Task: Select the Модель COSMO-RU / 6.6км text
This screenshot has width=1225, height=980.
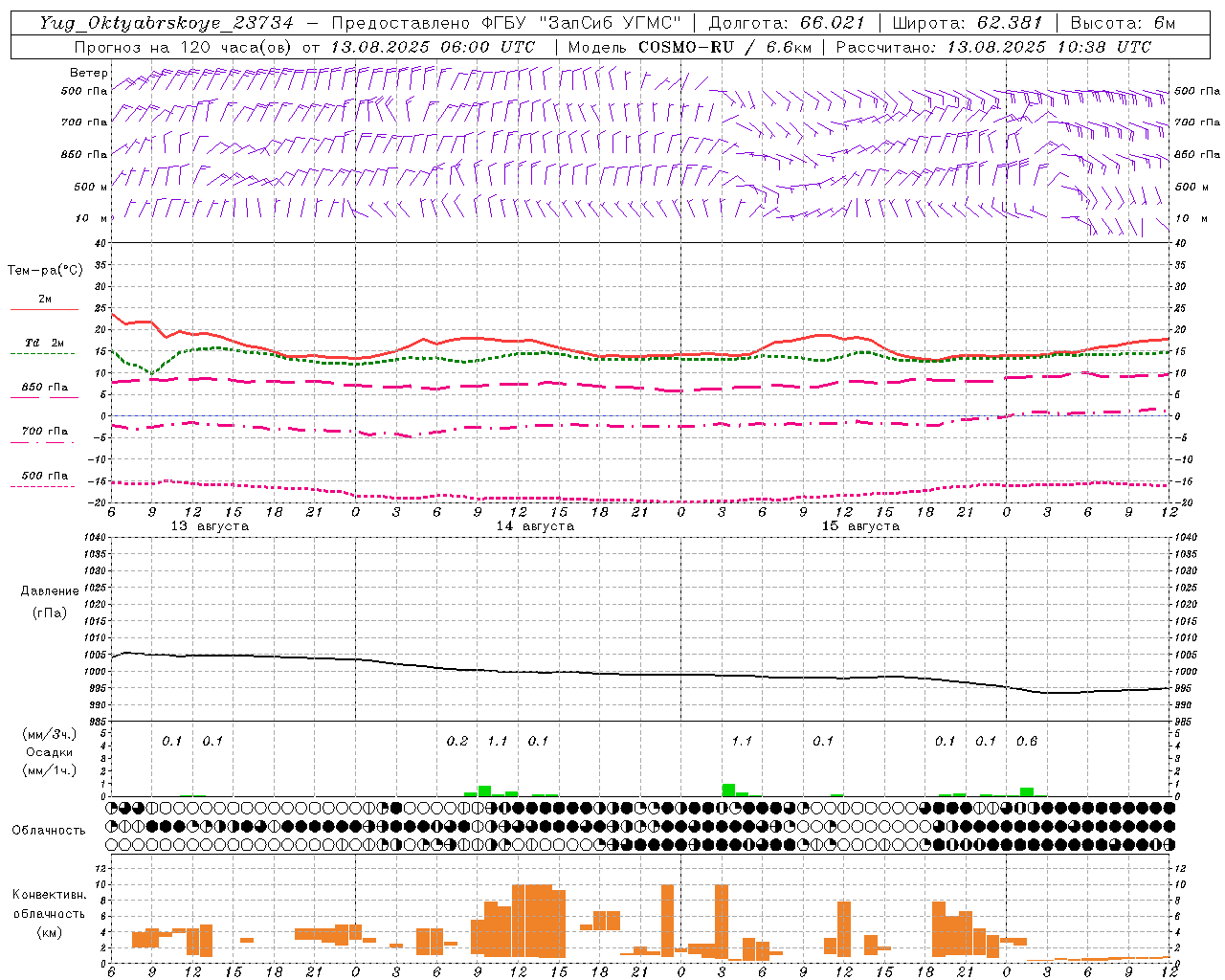Action: click(691, 47)
